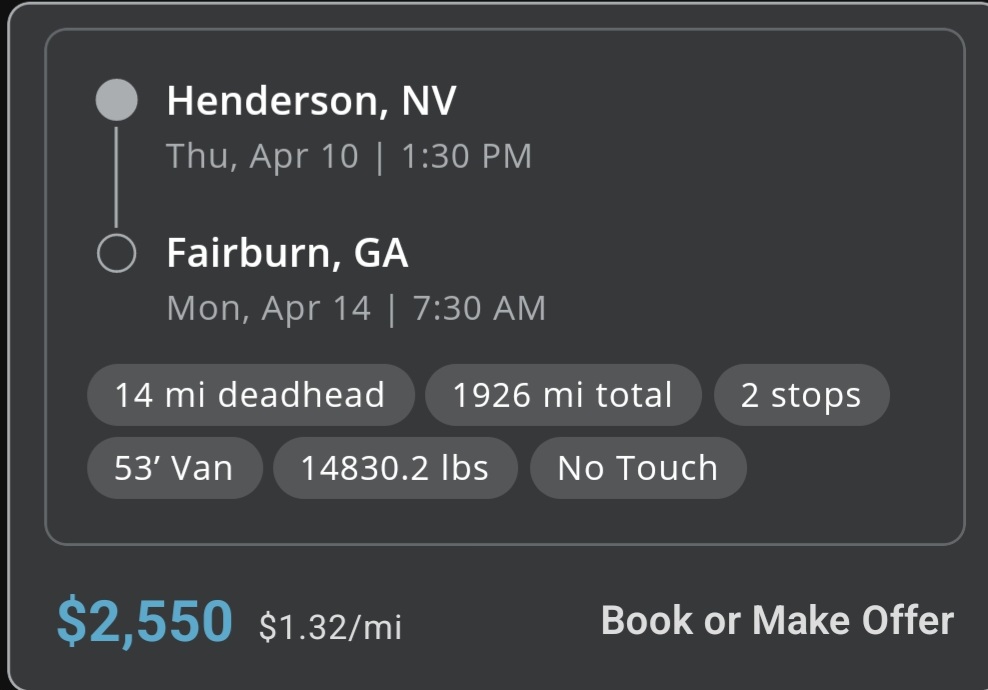Click the $1.32/mi rate text

(x=330, y=627)
